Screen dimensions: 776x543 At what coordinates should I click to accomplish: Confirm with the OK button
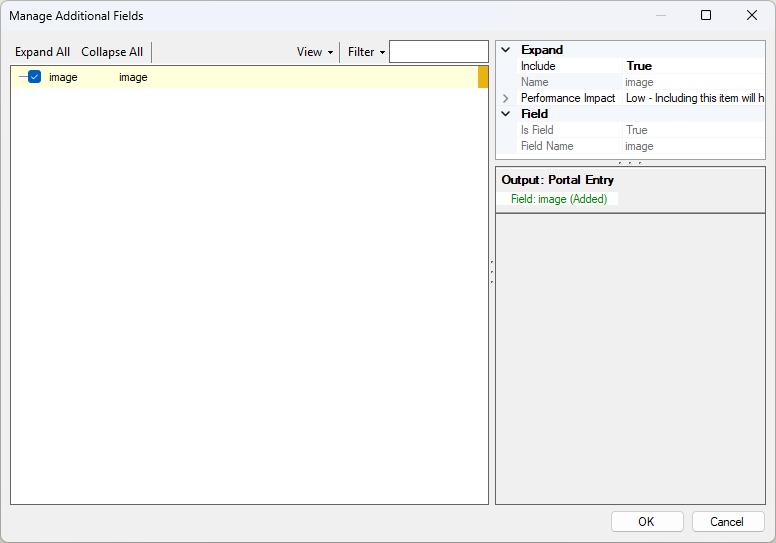pyautogui.click(x=647, y=522)
